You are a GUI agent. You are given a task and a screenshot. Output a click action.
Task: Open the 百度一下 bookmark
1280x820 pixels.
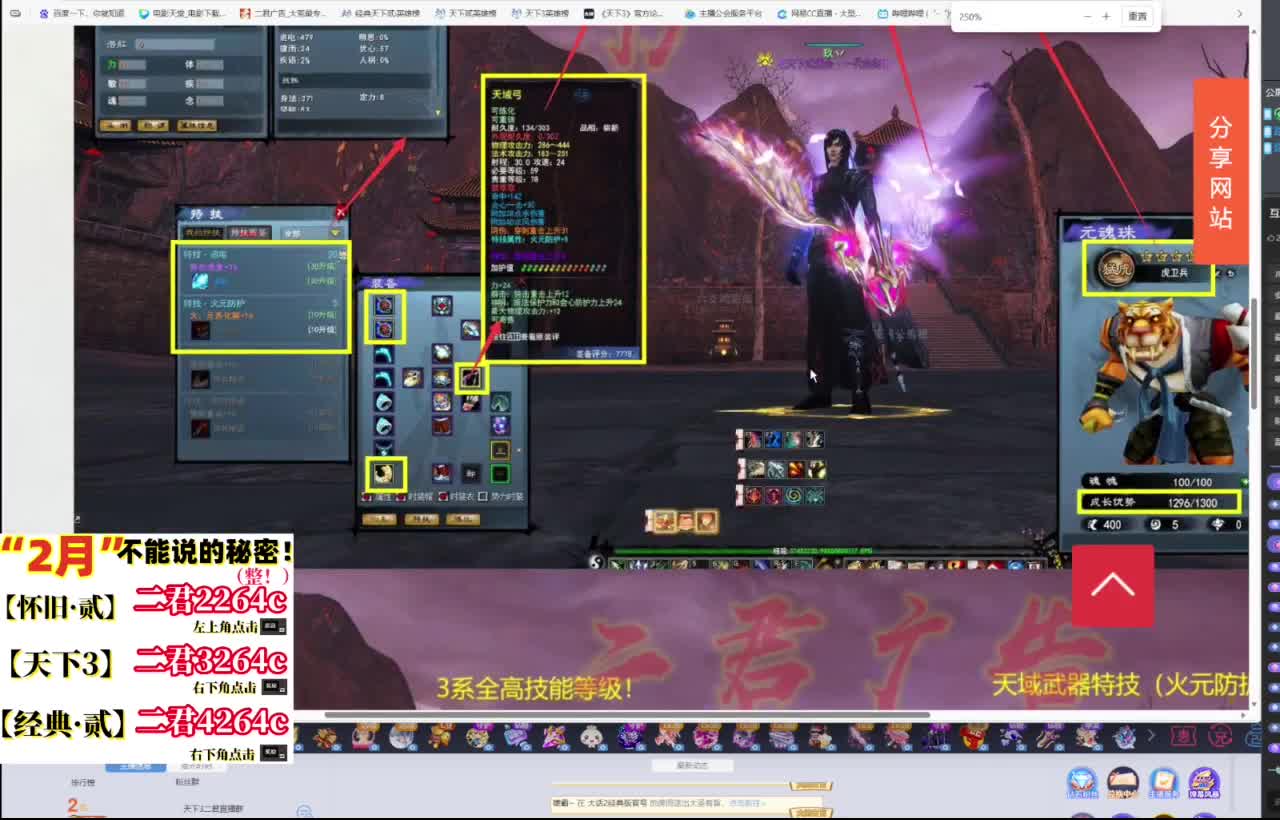[x=82, y=14]
